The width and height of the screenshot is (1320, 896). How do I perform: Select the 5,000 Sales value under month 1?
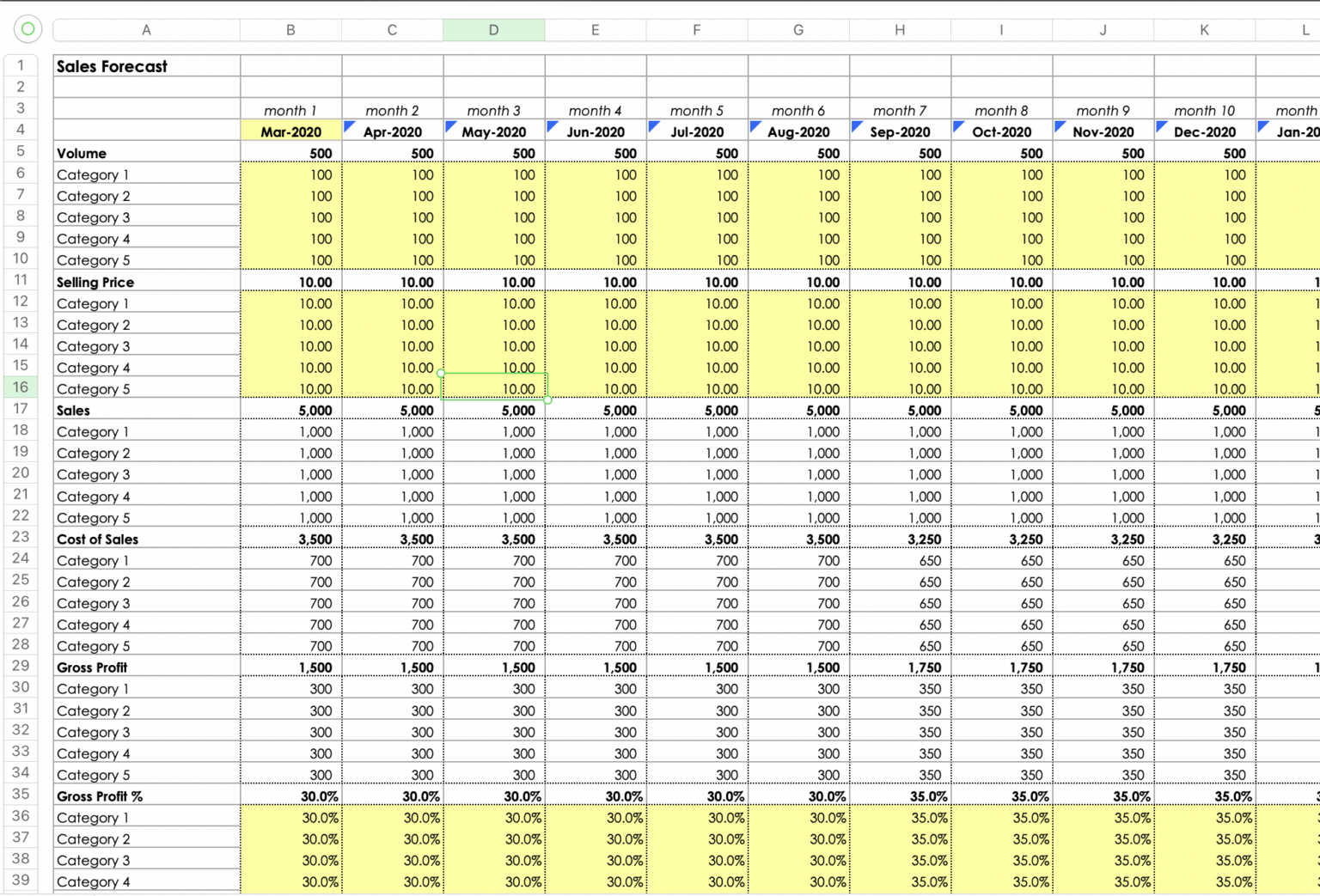pos(290,410)
